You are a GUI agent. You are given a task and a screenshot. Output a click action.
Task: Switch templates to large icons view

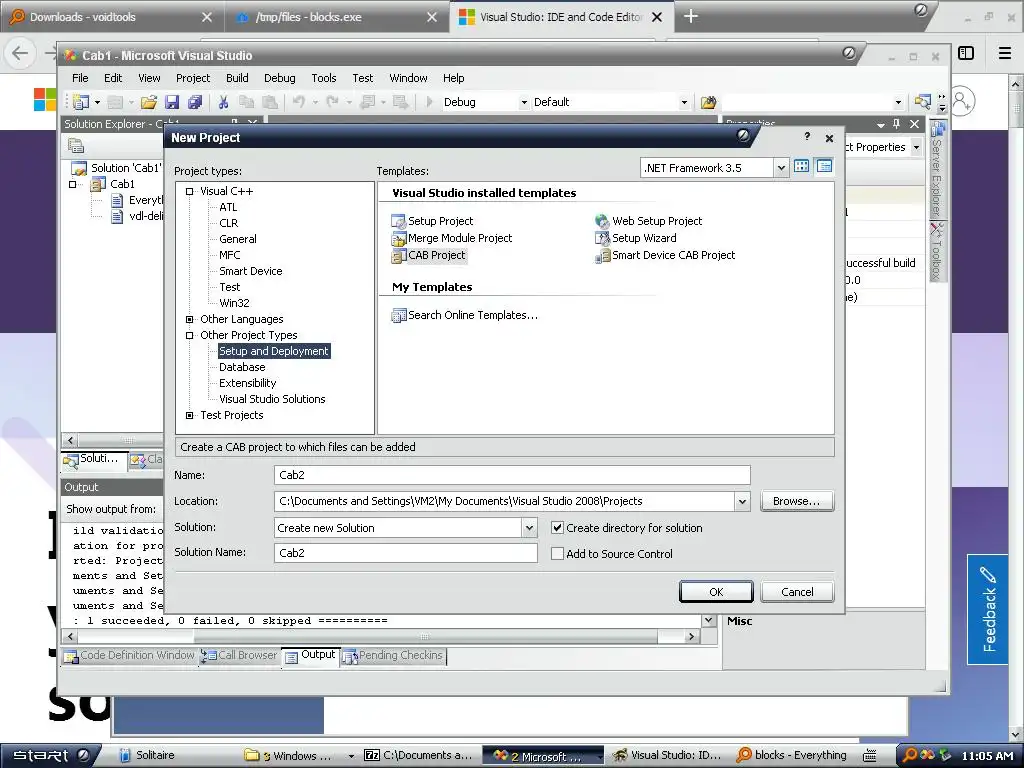(801, 167)
